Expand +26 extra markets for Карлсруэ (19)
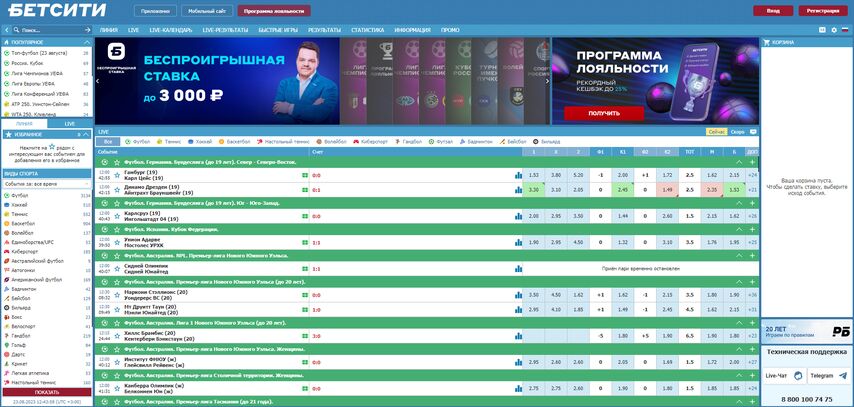 click(753, 216)
